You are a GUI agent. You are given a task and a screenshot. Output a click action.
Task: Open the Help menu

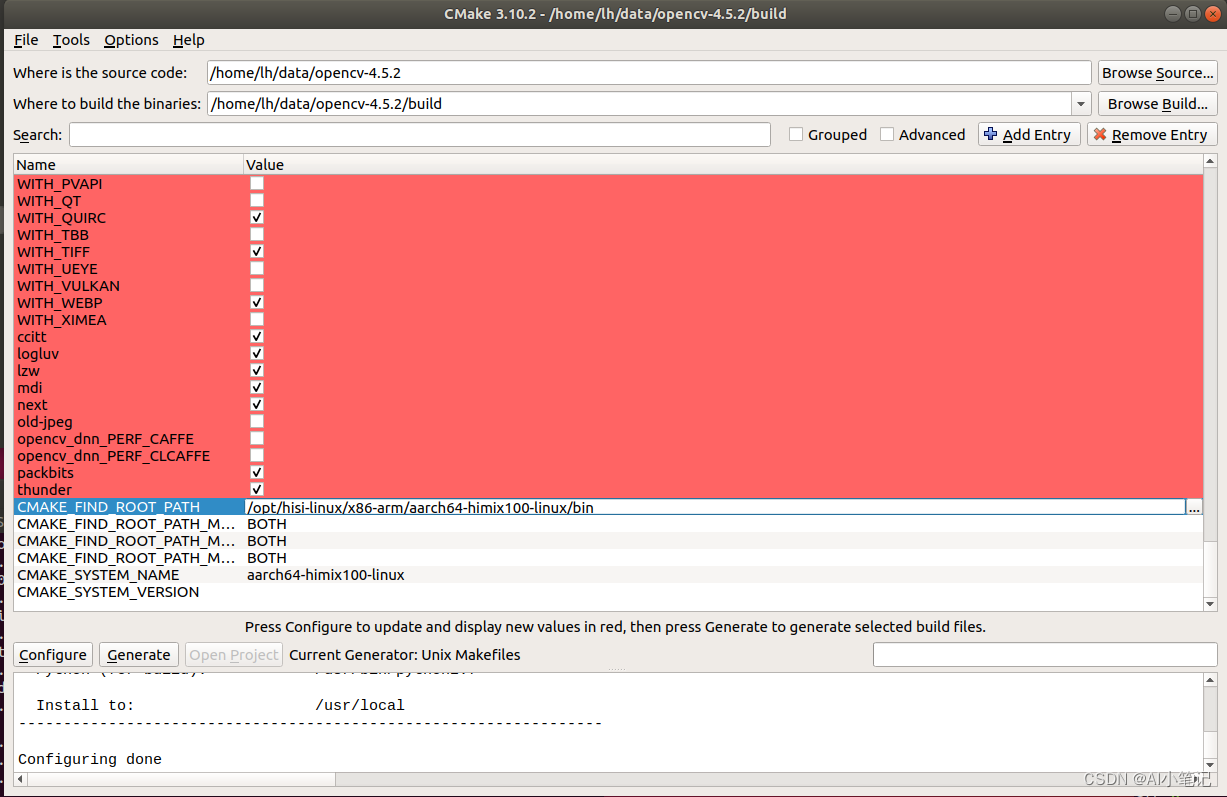click(188, 40)
